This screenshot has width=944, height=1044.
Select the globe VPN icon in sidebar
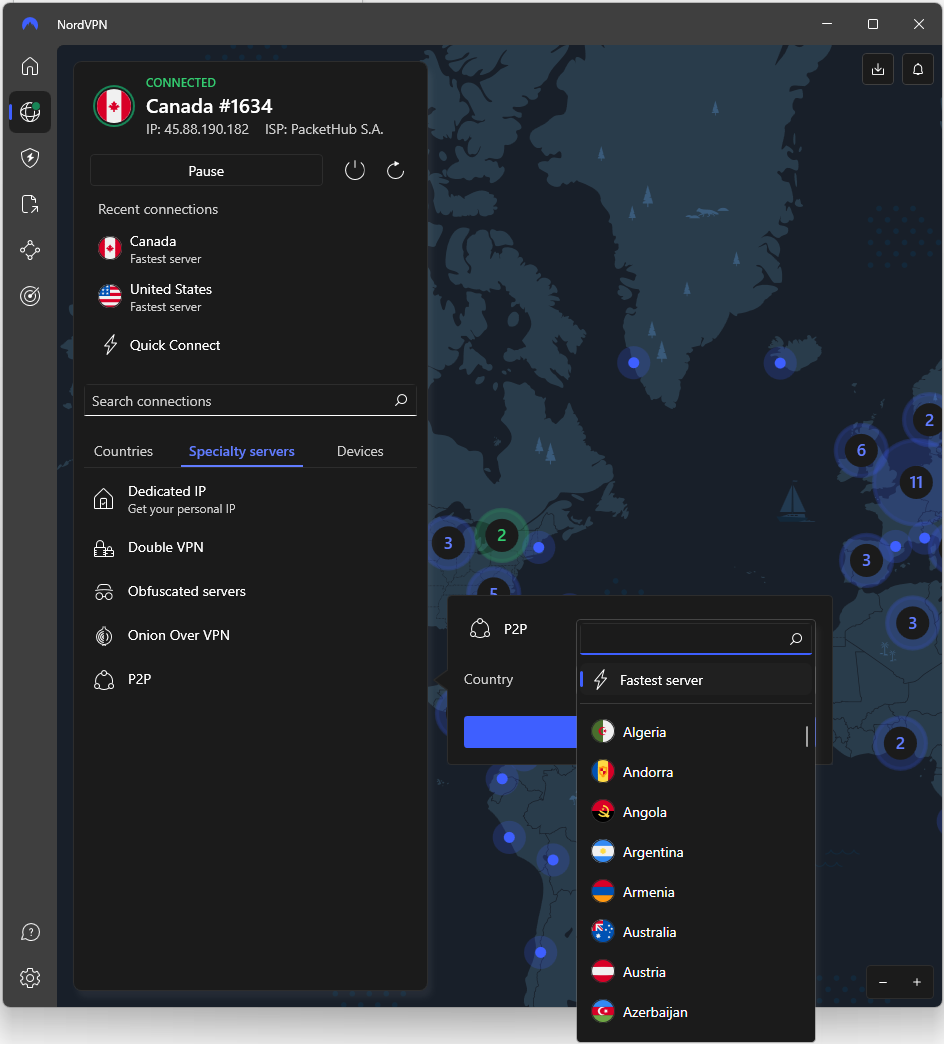pos(30,112)
